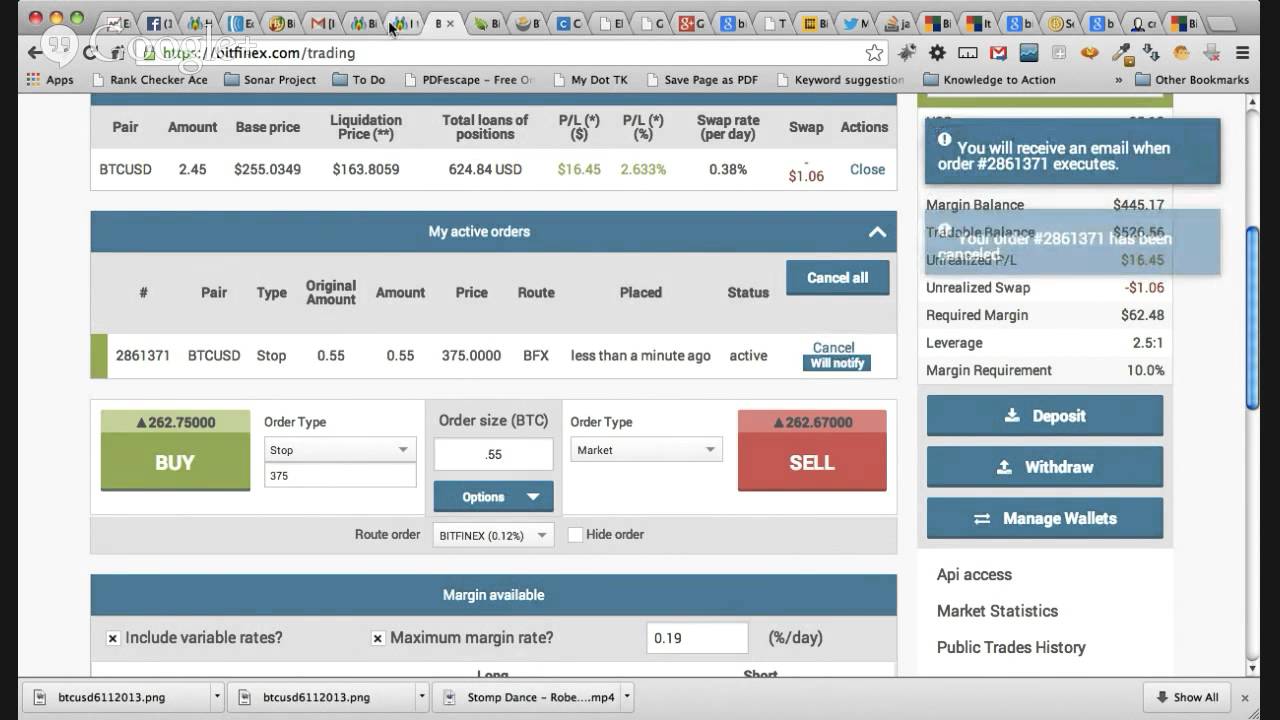Viewport: 1280px width, 720px height.
Task: Open sell-side Order Type dropdown showing Market
Action: 646,450
